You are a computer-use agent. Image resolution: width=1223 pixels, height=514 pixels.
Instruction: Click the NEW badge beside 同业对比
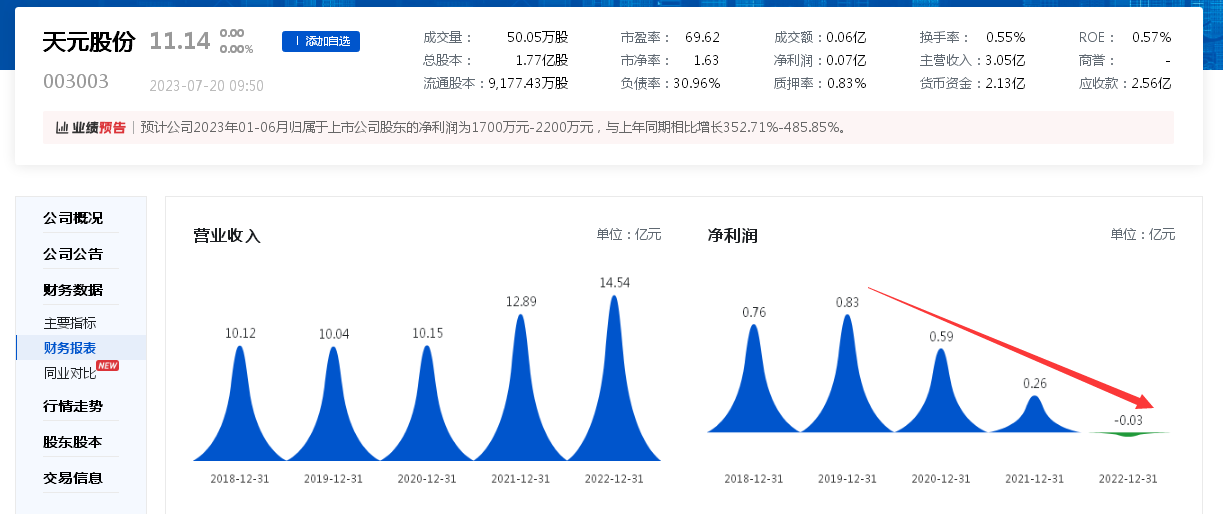pyautogui.click(x=107, y=366)
